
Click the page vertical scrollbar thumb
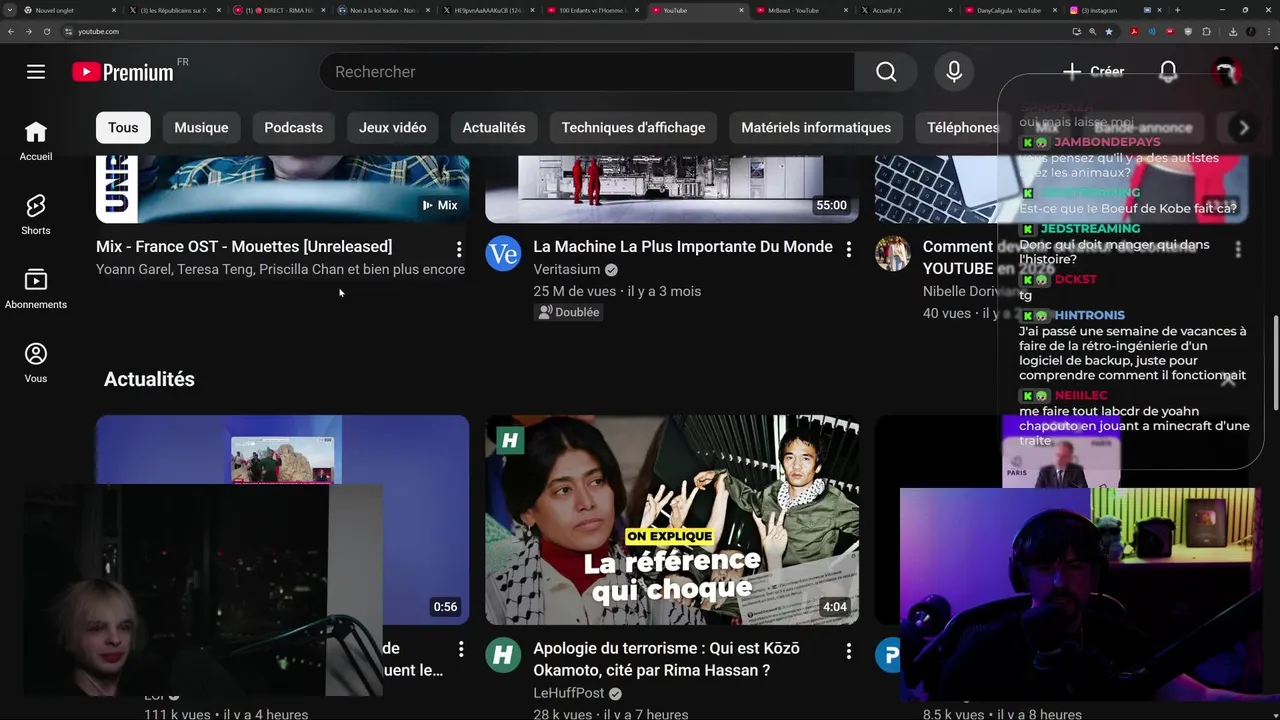(x=1276, y=362)
